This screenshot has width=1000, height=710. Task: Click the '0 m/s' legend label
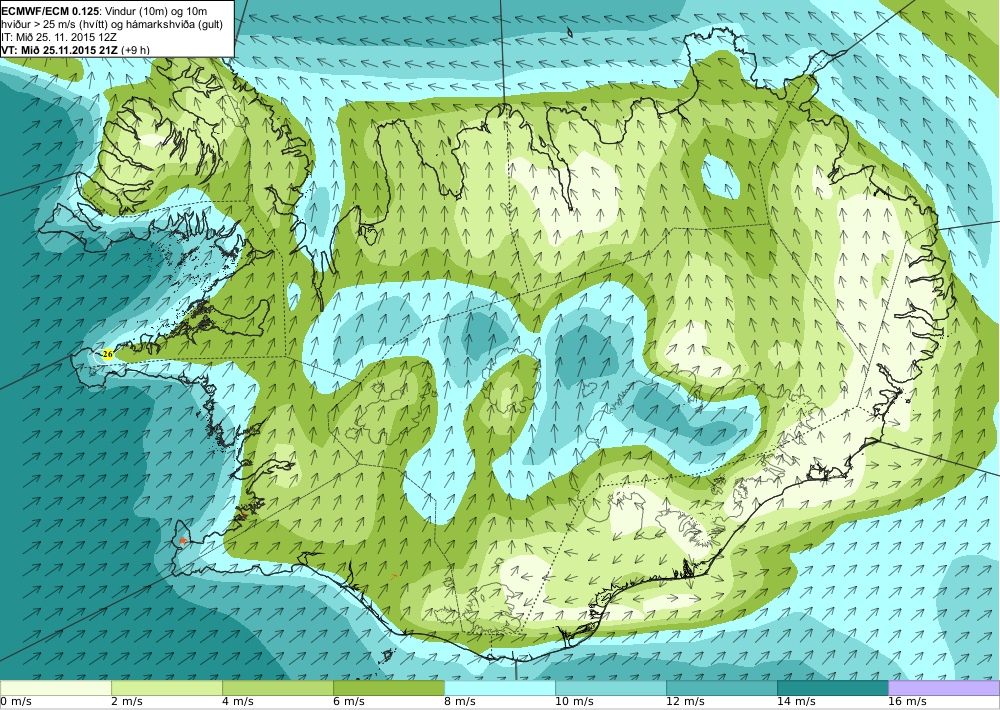point(16,702)
